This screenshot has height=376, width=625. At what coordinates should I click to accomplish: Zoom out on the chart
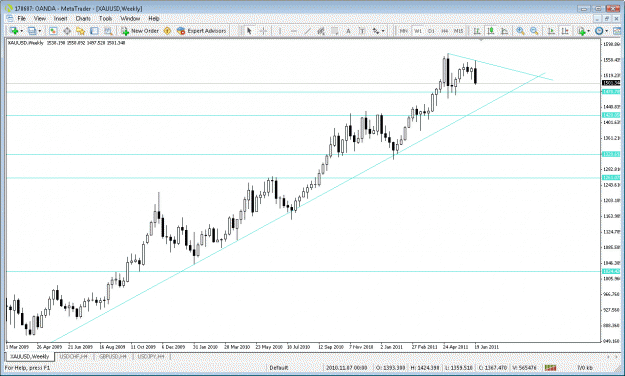534,31
